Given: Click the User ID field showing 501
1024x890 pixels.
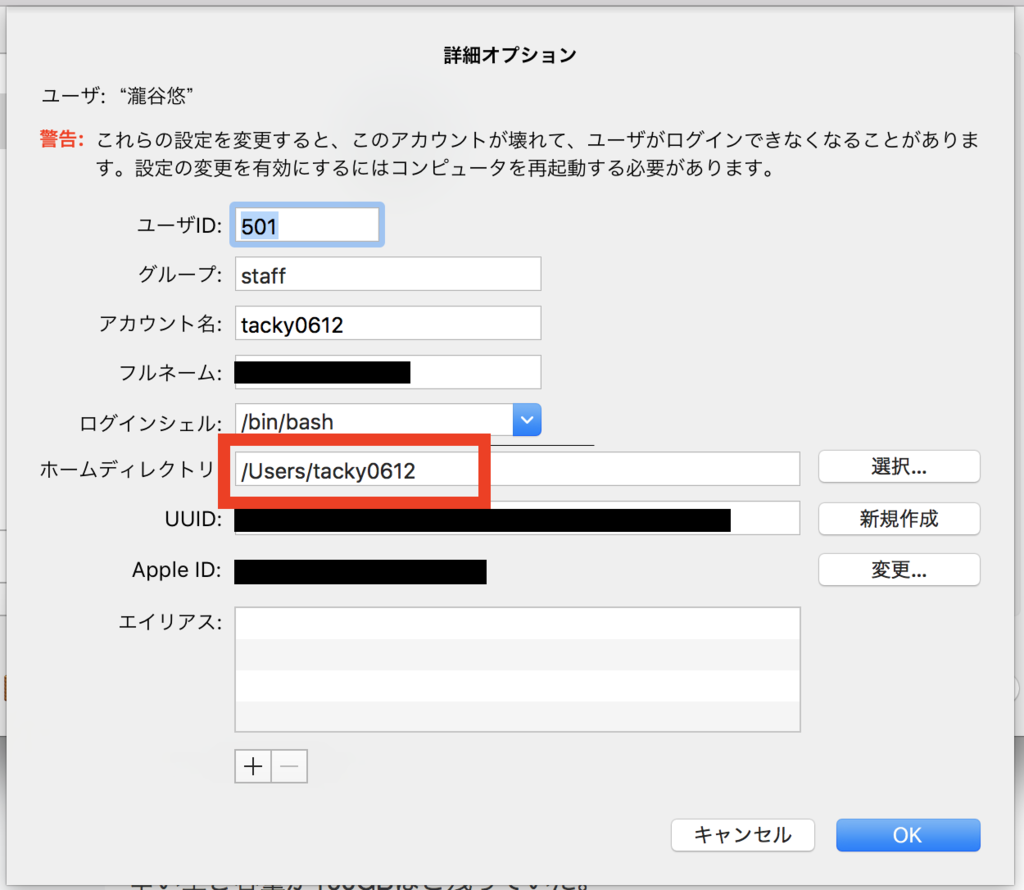Looking at the screenshot, I should tap(307, 225).
